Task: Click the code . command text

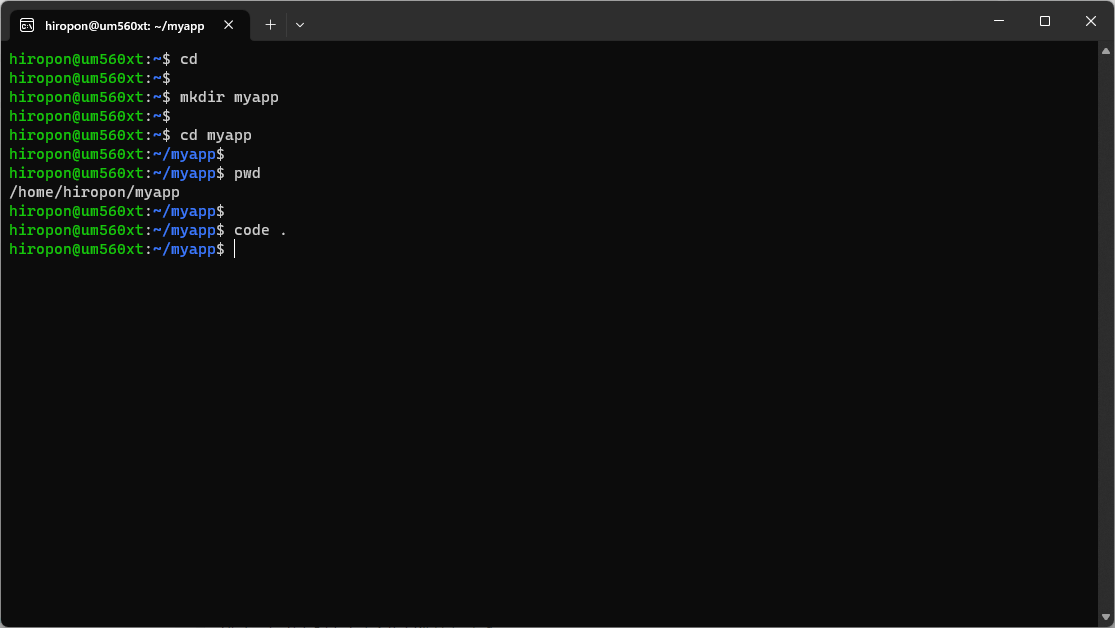Action: pos(258,230)
